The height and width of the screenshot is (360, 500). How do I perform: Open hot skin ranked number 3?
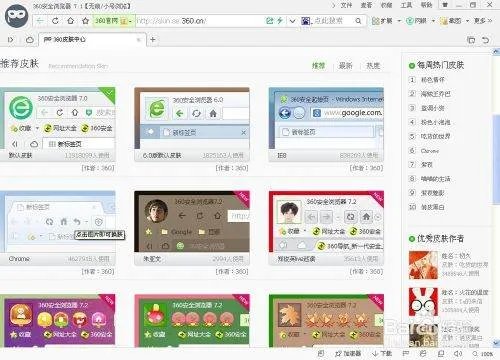coord(432,108)
